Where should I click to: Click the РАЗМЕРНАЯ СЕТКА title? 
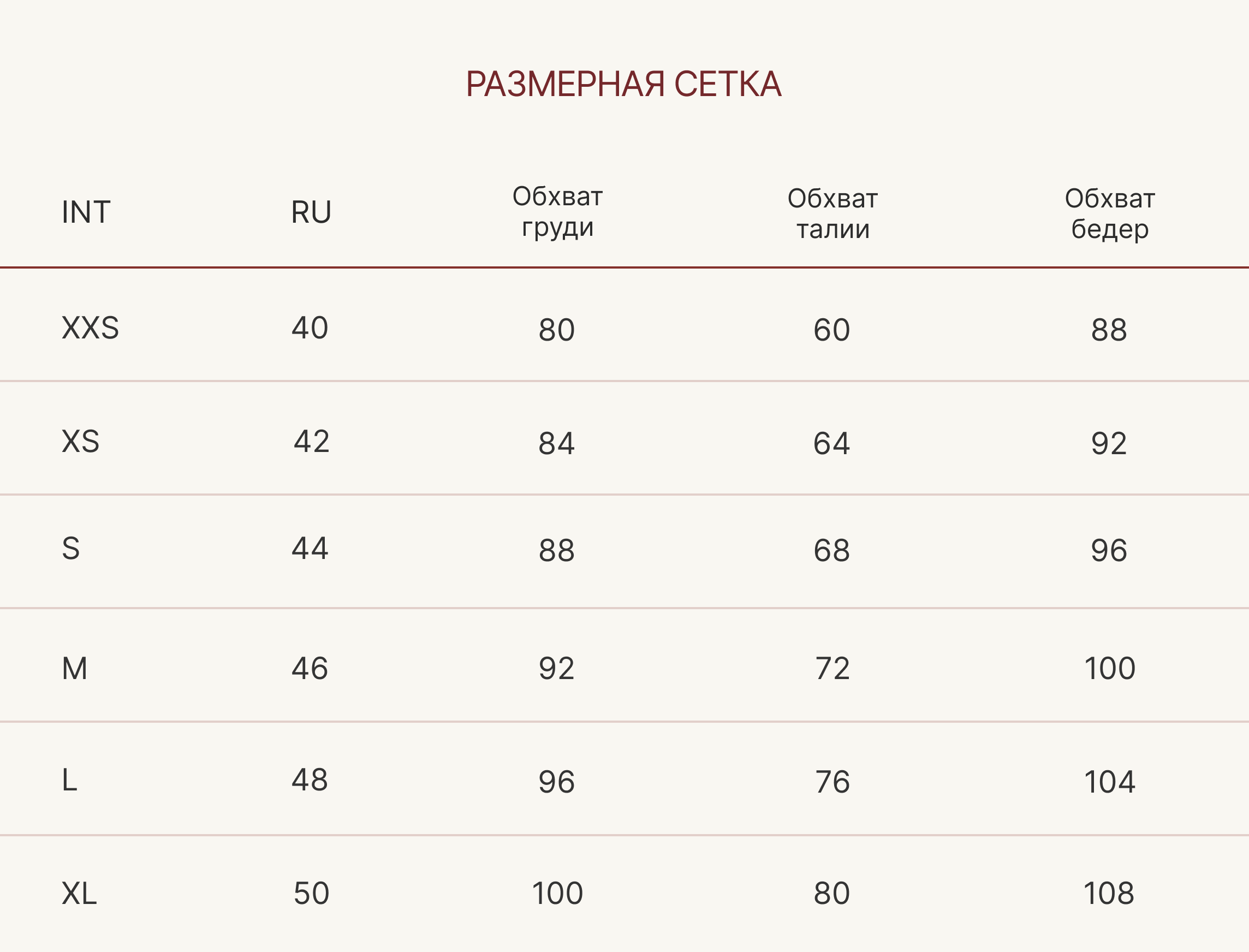click(624, 85)
